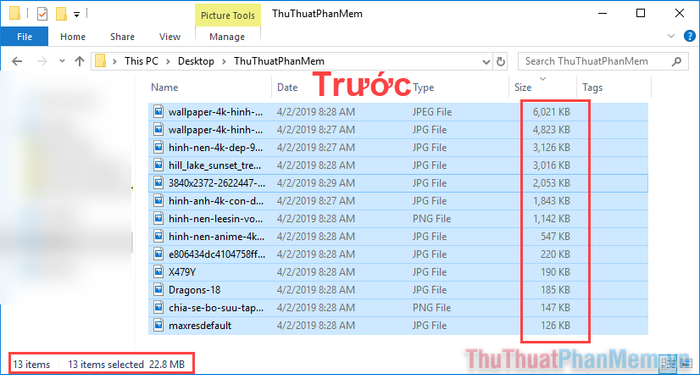Switch to the Home ribbon tab
Image resolution: width=700 pixels, height=375 pixels.
pos(73,37)
